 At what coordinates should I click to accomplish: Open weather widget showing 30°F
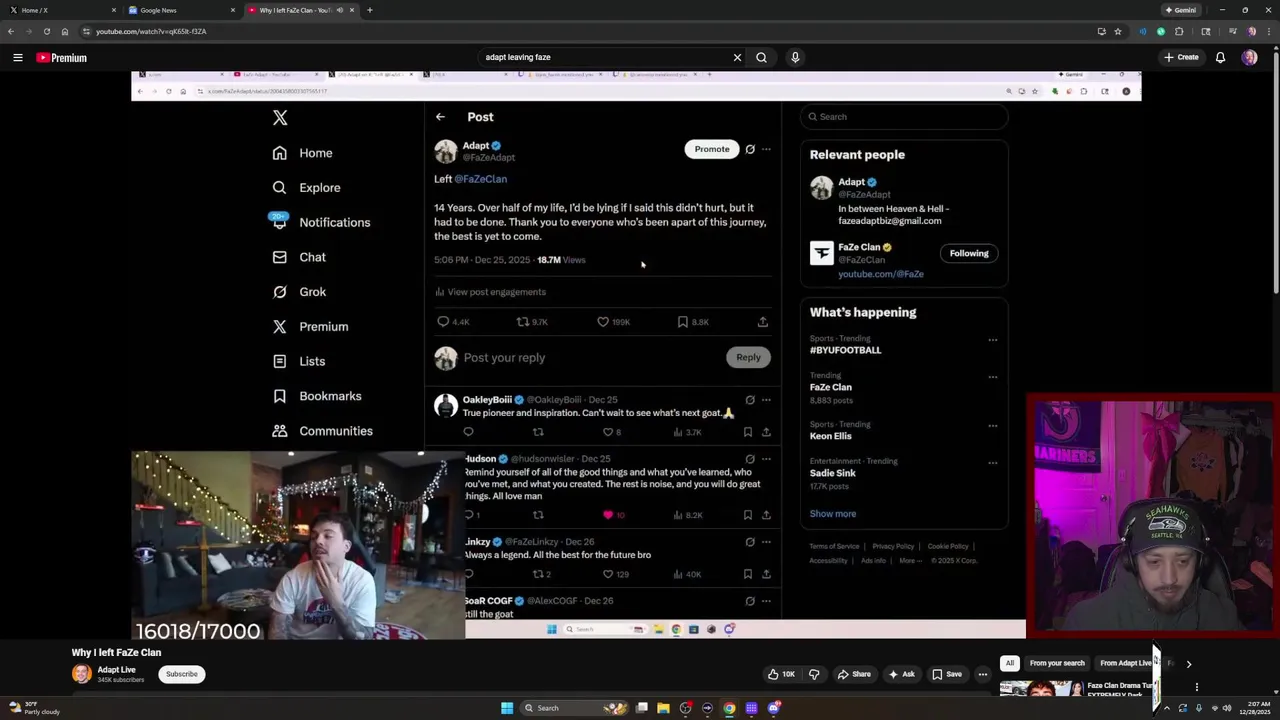point(36,708)
